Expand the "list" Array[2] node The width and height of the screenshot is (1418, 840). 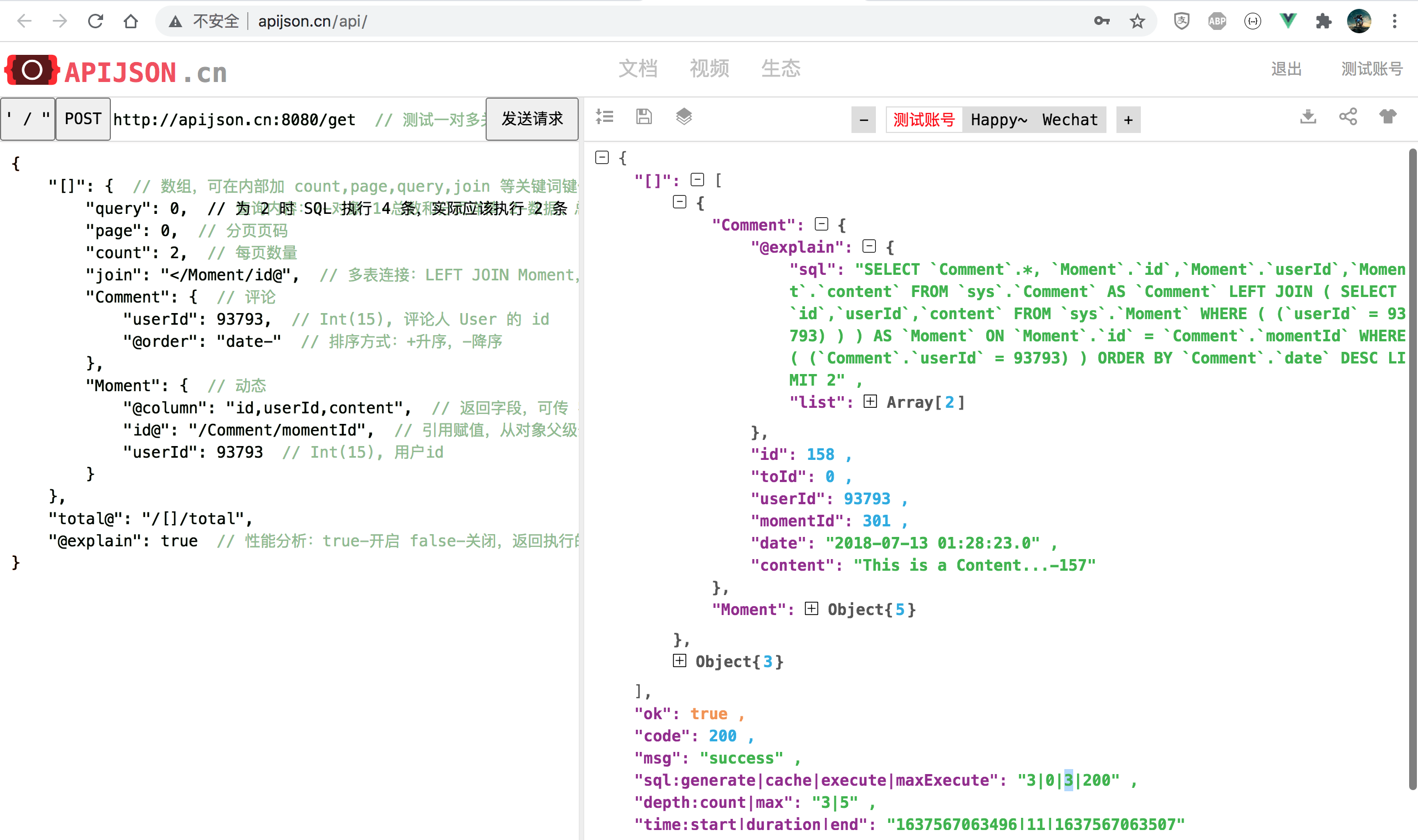point(870,401)
